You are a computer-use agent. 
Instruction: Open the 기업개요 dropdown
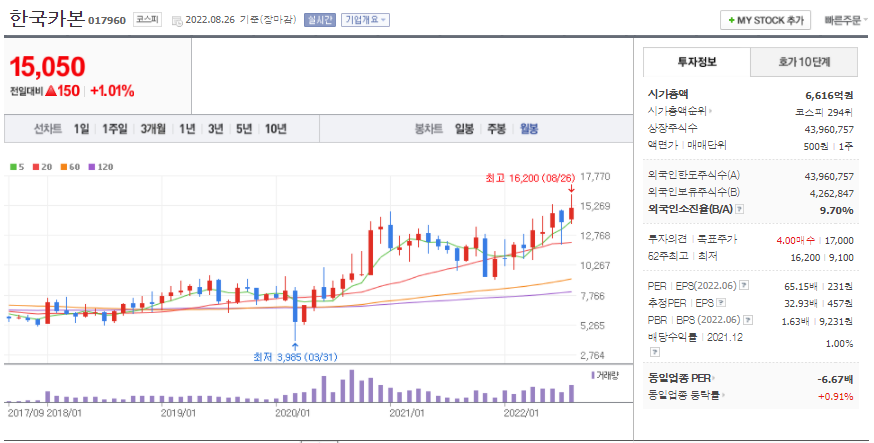(x=365, y=20)
